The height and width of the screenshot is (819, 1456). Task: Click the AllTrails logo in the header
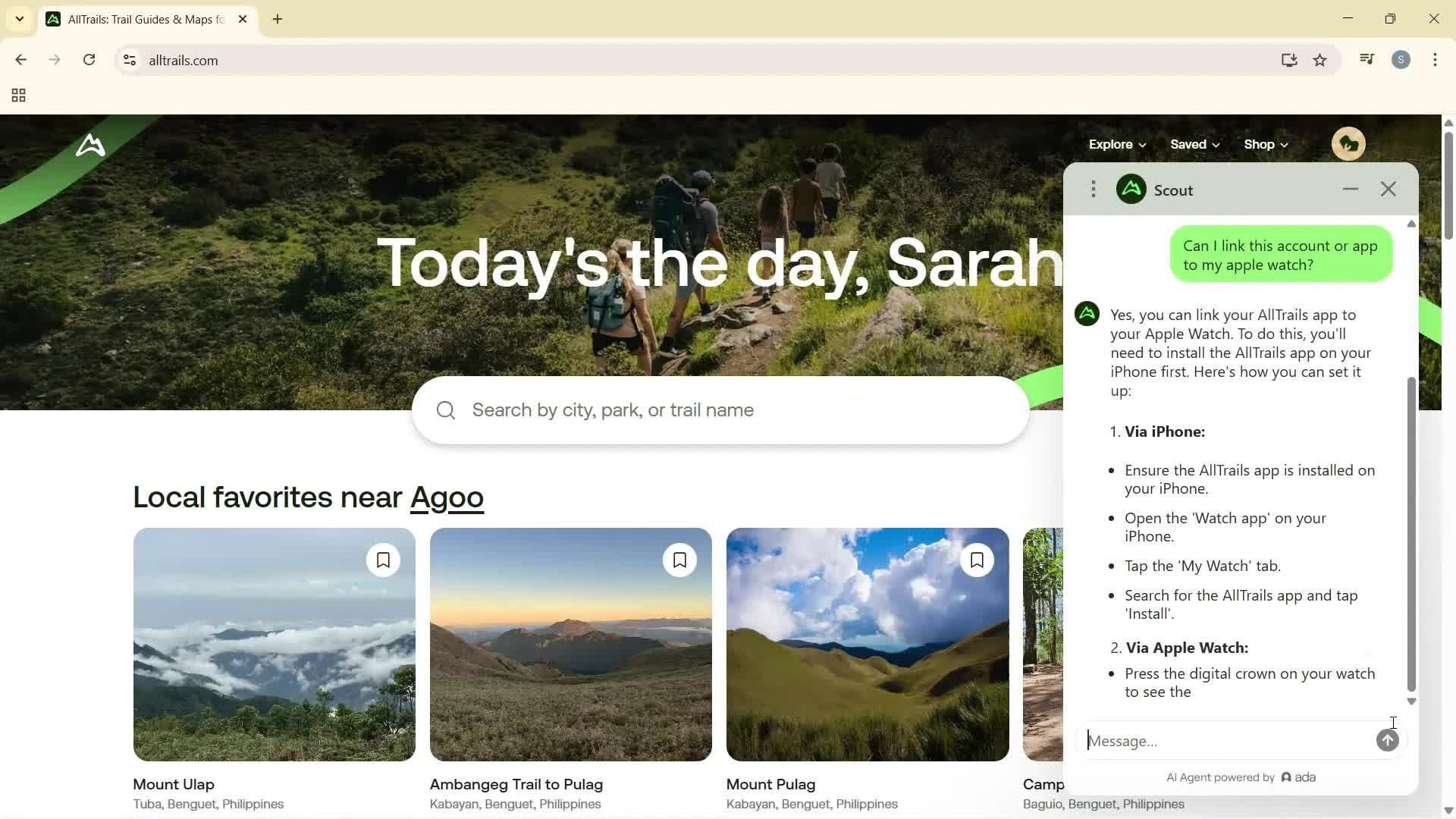tap(90, 146)
